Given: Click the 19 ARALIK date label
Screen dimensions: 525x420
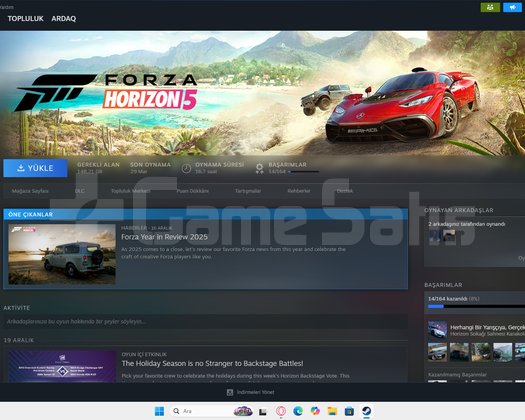Looking at the screenshot, I should coord(19,340).
